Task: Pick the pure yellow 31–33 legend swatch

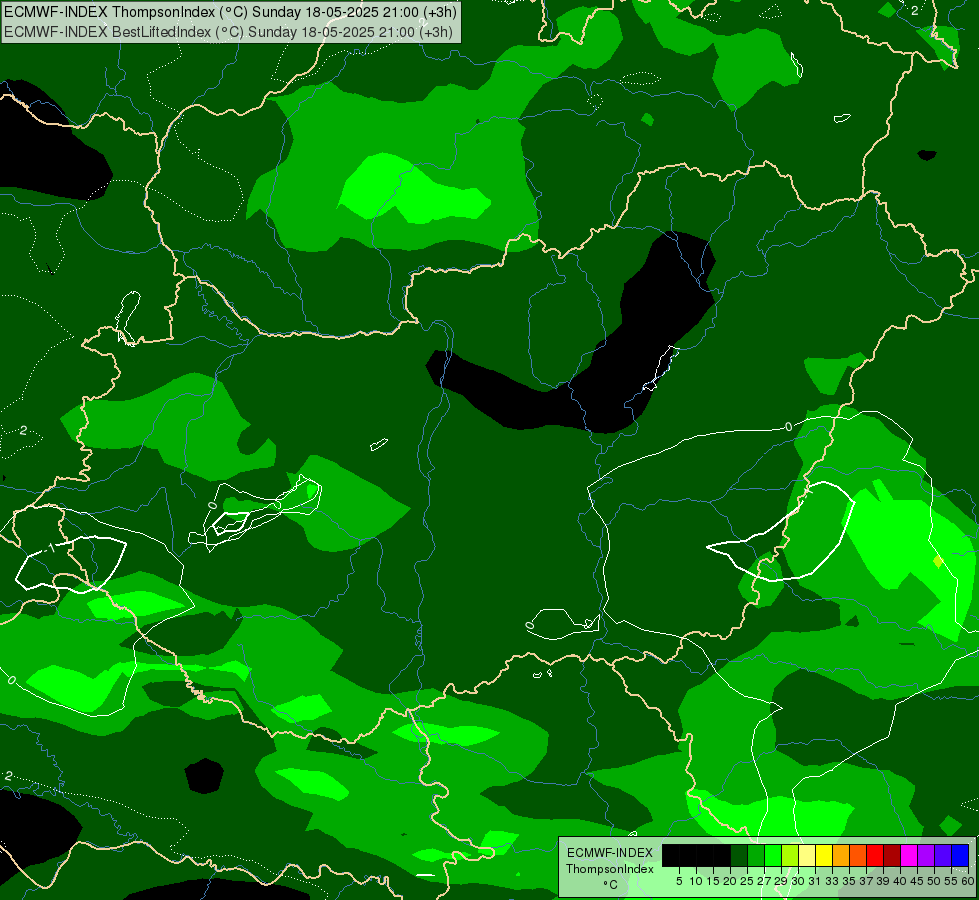Action: click(824, 855)
